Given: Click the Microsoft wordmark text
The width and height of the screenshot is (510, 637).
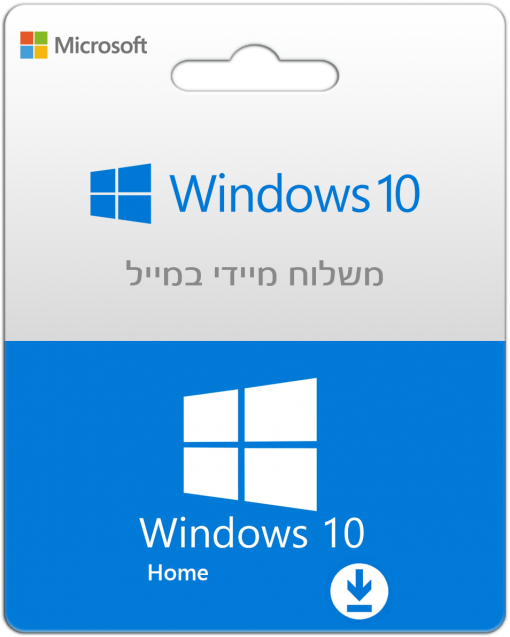Looking at the screenshot, I should pyautogui.click(x=101, y=45).
